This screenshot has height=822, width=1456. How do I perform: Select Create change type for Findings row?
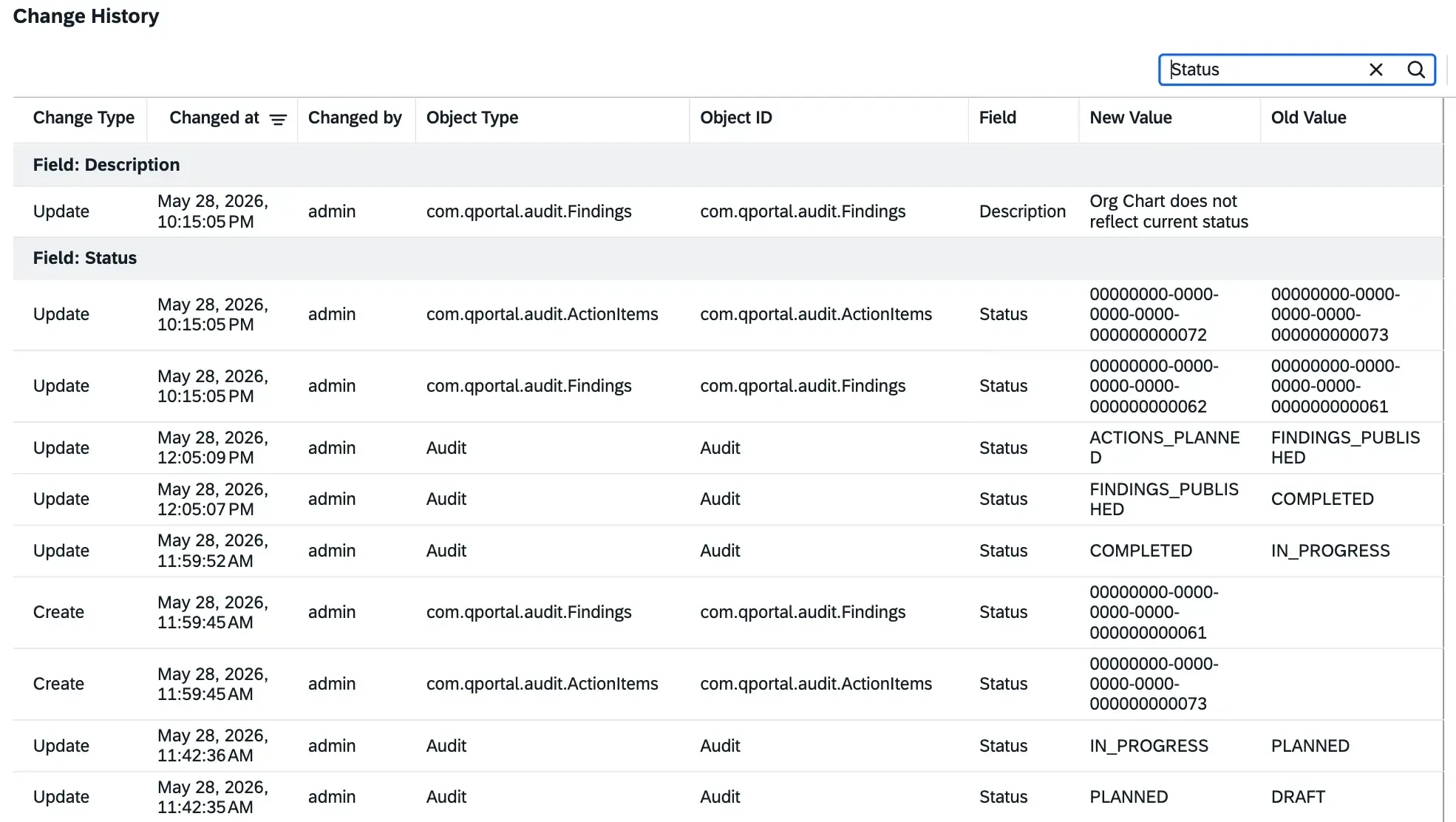(x=58, y=612)
